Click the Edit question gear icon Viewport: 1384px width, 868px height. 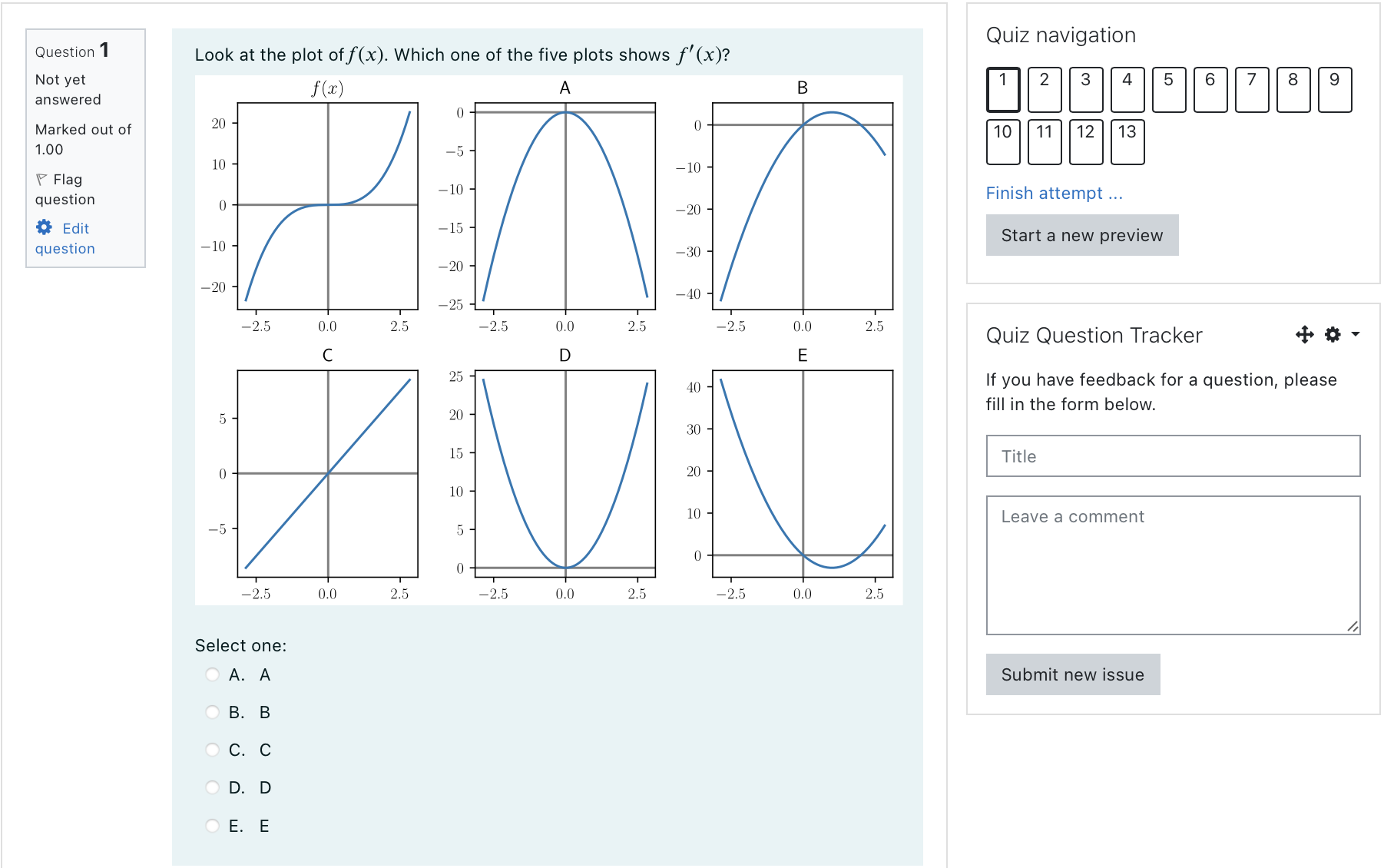(x=45, y=227)
